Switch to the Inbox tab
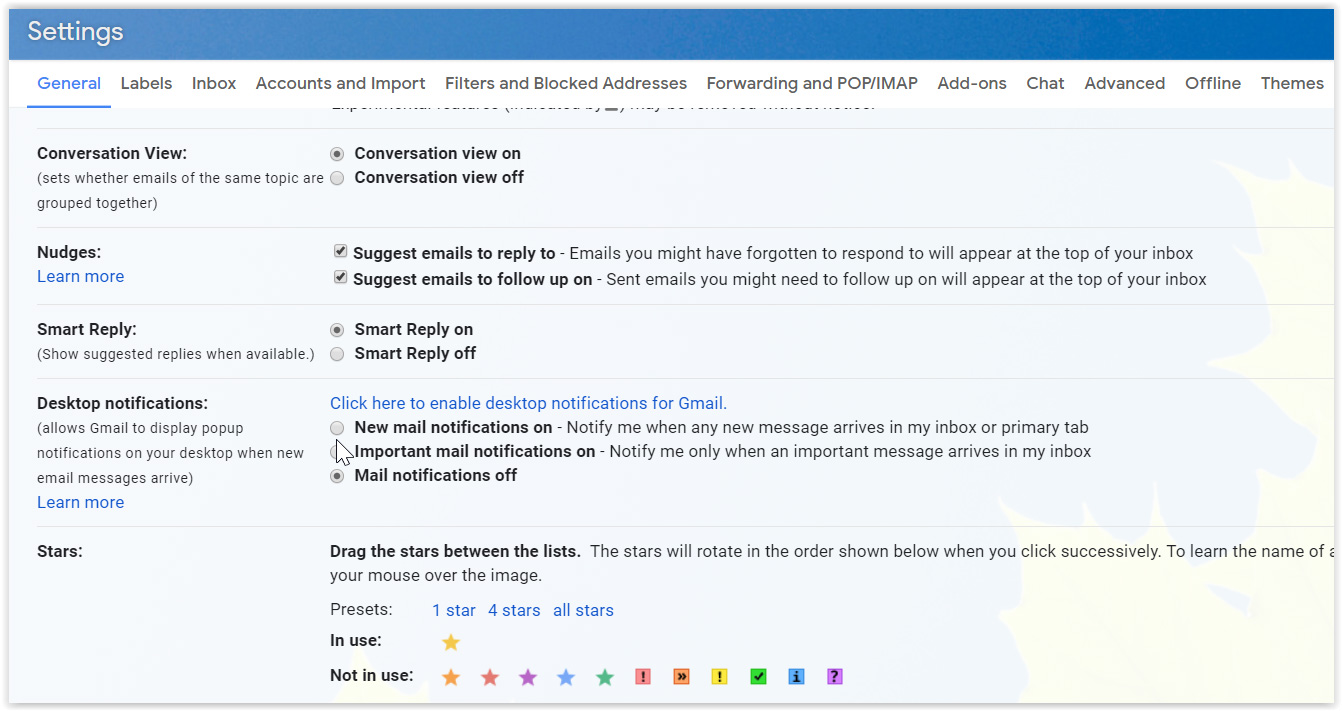Viewport: 1342px width, 711px height. (214, 84)
